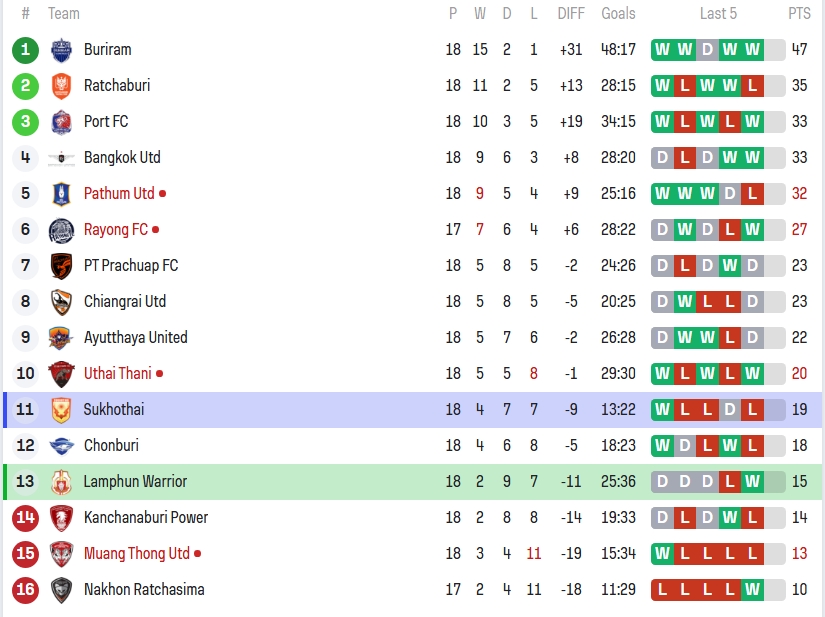This screenshot has width=825, height=617.
Task: Click the Chonburi shark logo
Action: [61, 446]
